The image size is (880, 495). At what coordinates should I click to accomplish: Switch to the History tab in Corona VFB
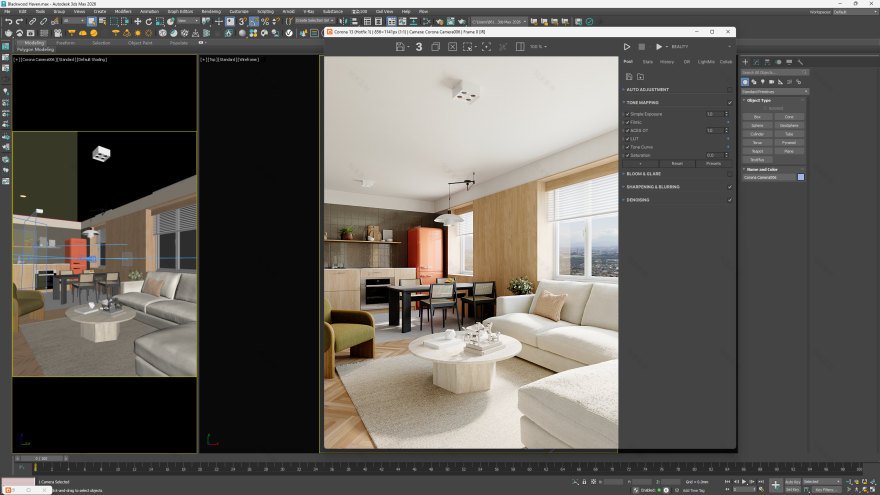click(667, 62)
